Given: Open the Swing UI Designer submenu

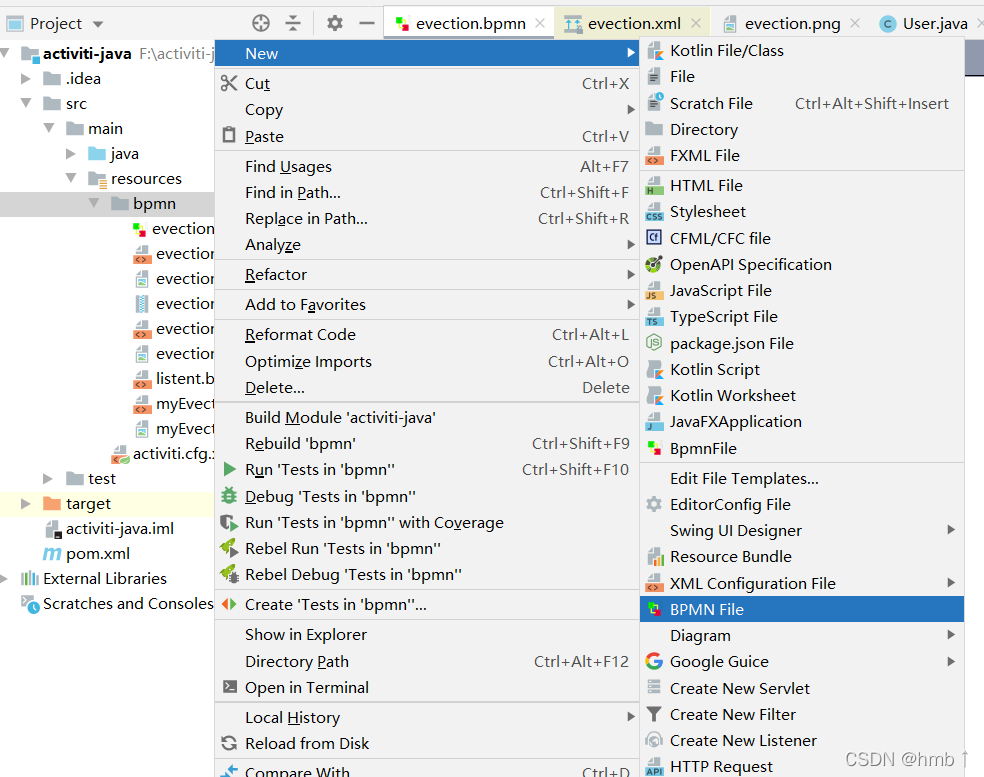Looking at the screenshot, I should (801, 530).
